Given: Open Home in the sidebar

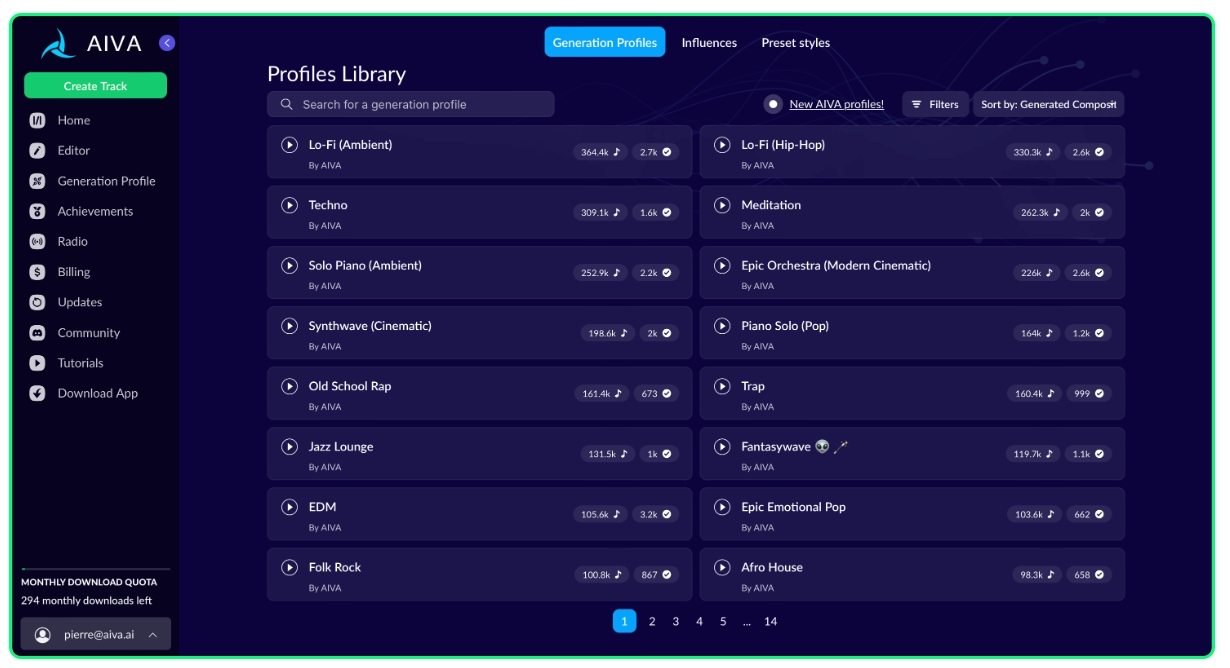Looking at the screenshot, I should click(x=74, y=120).
